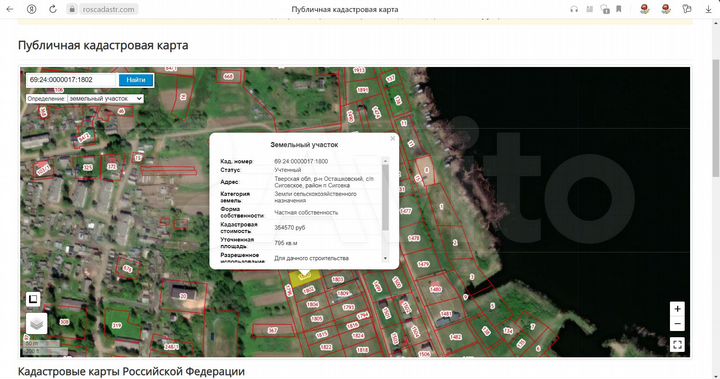Click parcel labeled 1482 on map
720x379 pixels.
pyautogui.click(x=456, y=337)
